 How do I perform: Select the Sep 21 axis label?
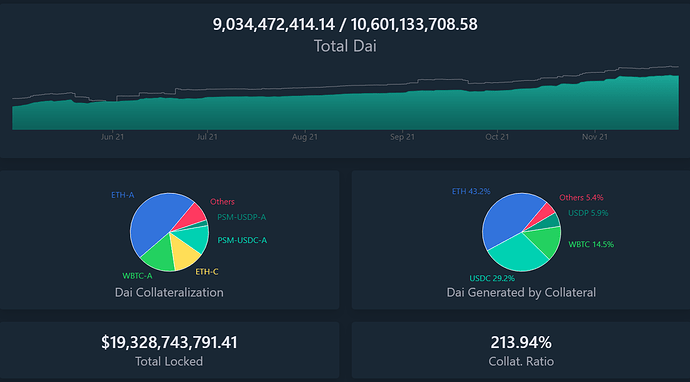(402, 137)
